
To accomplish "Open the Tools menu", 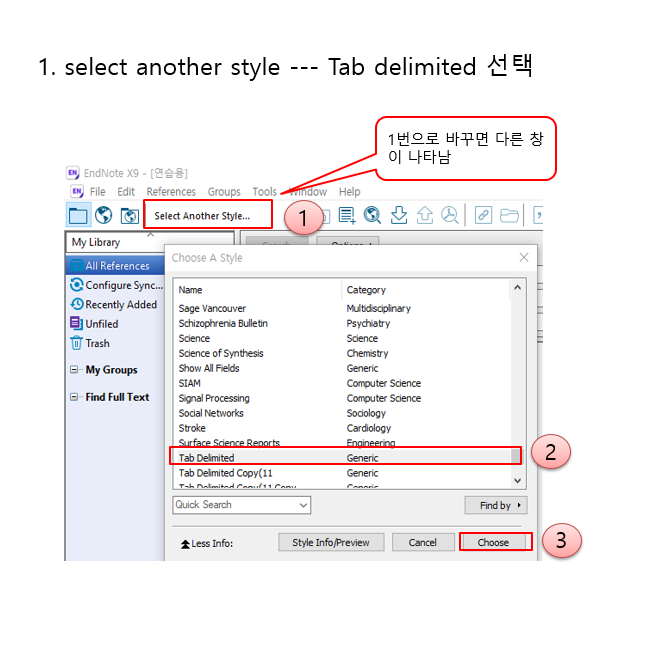I will (264, 192).
